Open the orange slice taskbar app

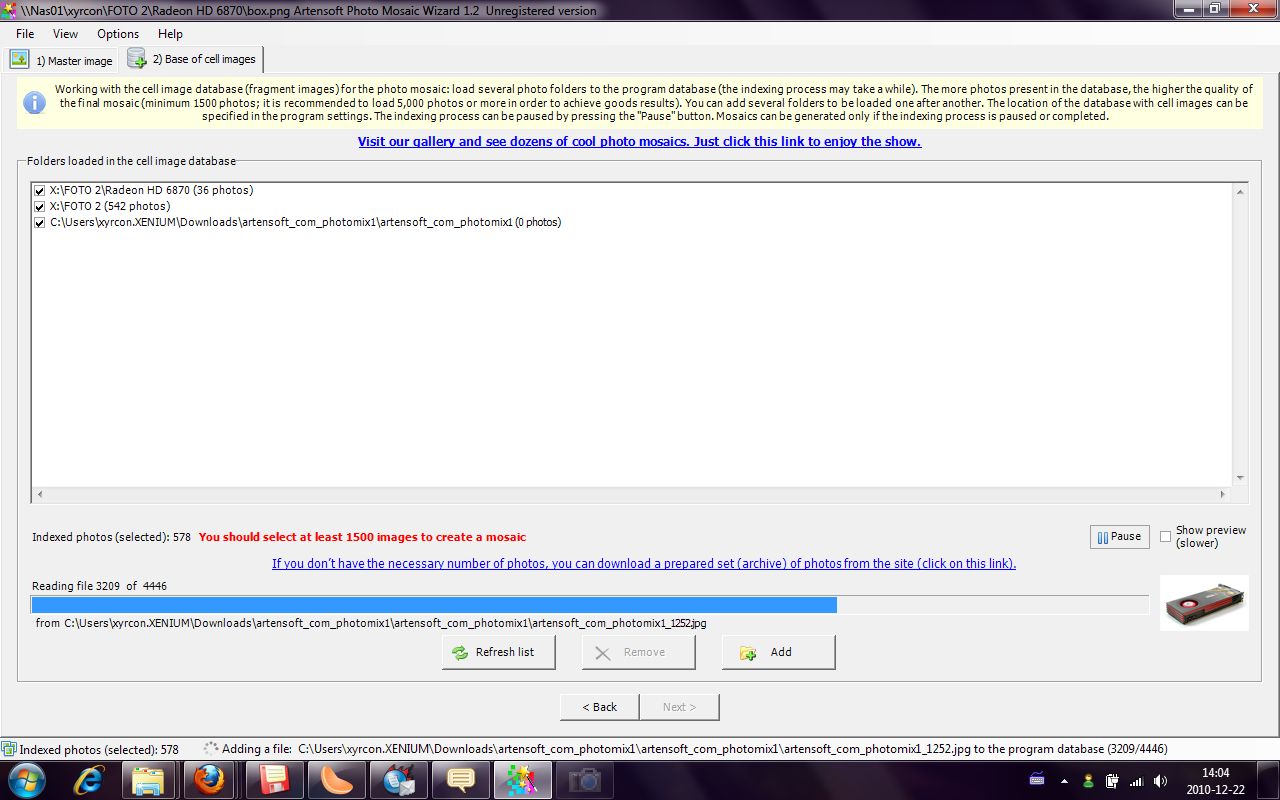coord(335,780)
